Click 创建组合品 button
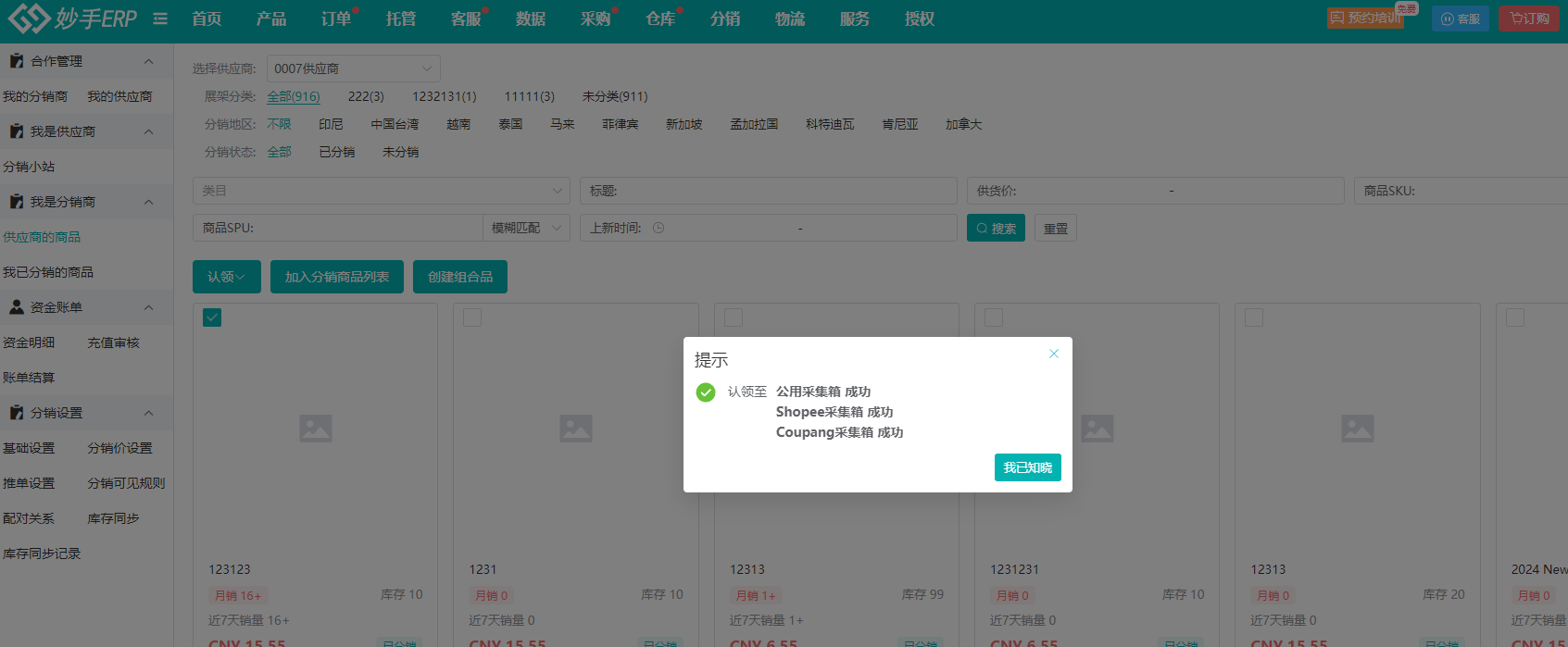1568x647 pixels. pyautogui.click(x=460, y=277)
